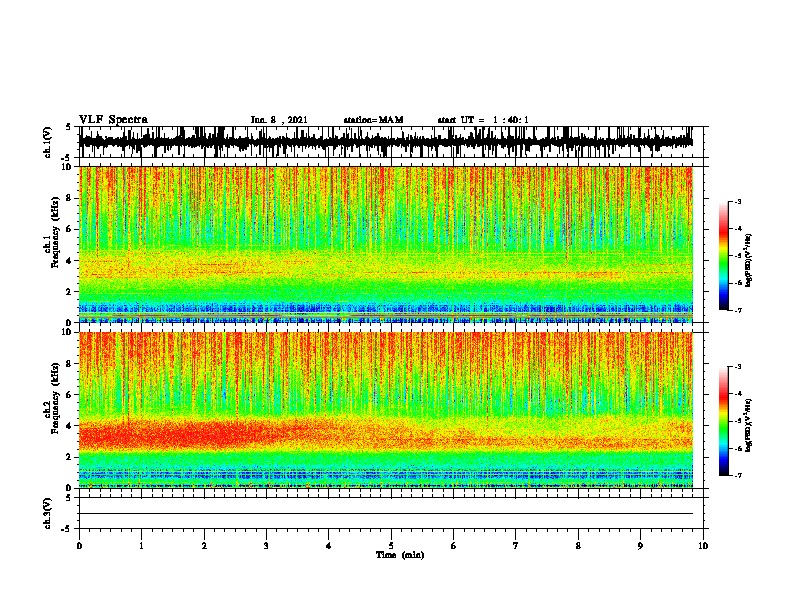Click the flat ch.3 voltage trace line
792x612 pixels.
pos(386,514)
